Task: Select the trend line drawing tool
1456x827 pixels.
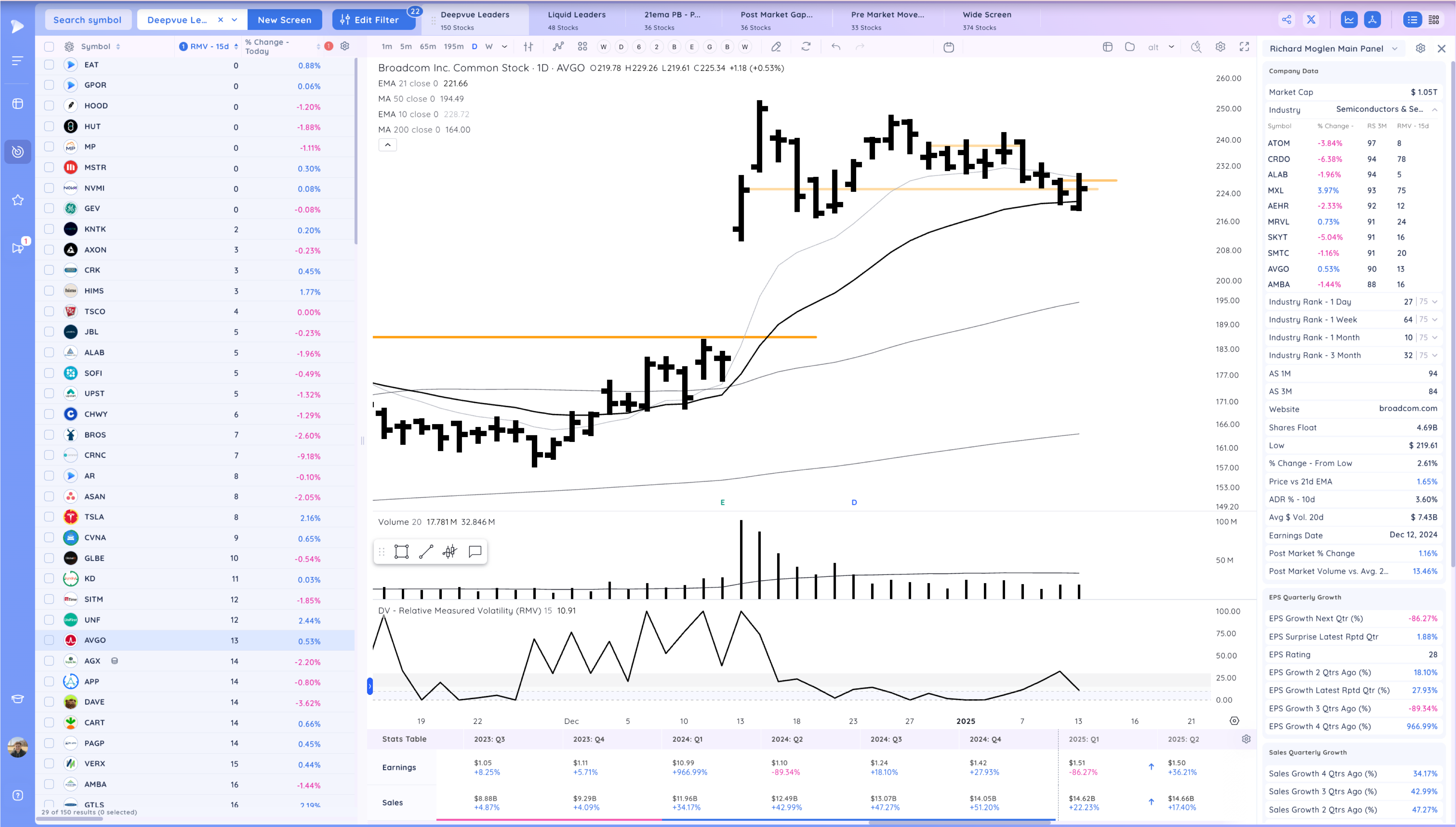Action: tap(426, 551)
